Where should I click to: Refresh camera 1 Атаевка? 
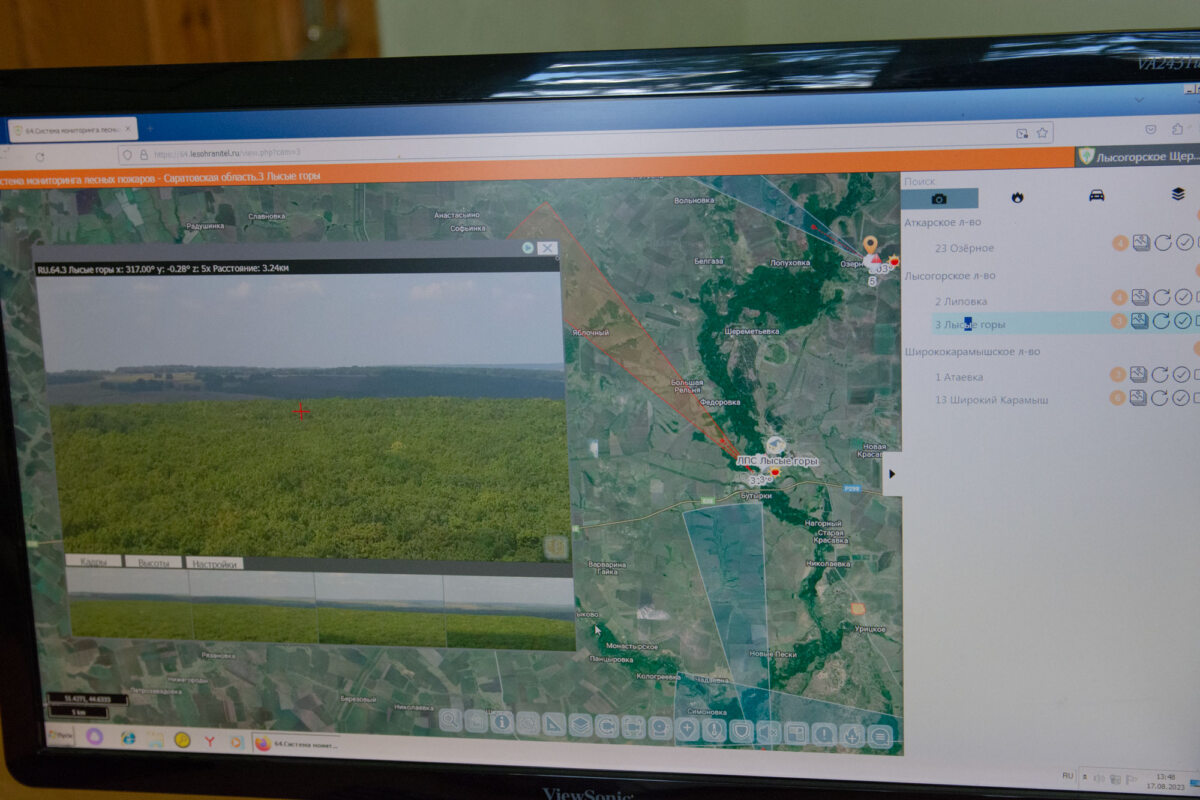coord(1161,375)
